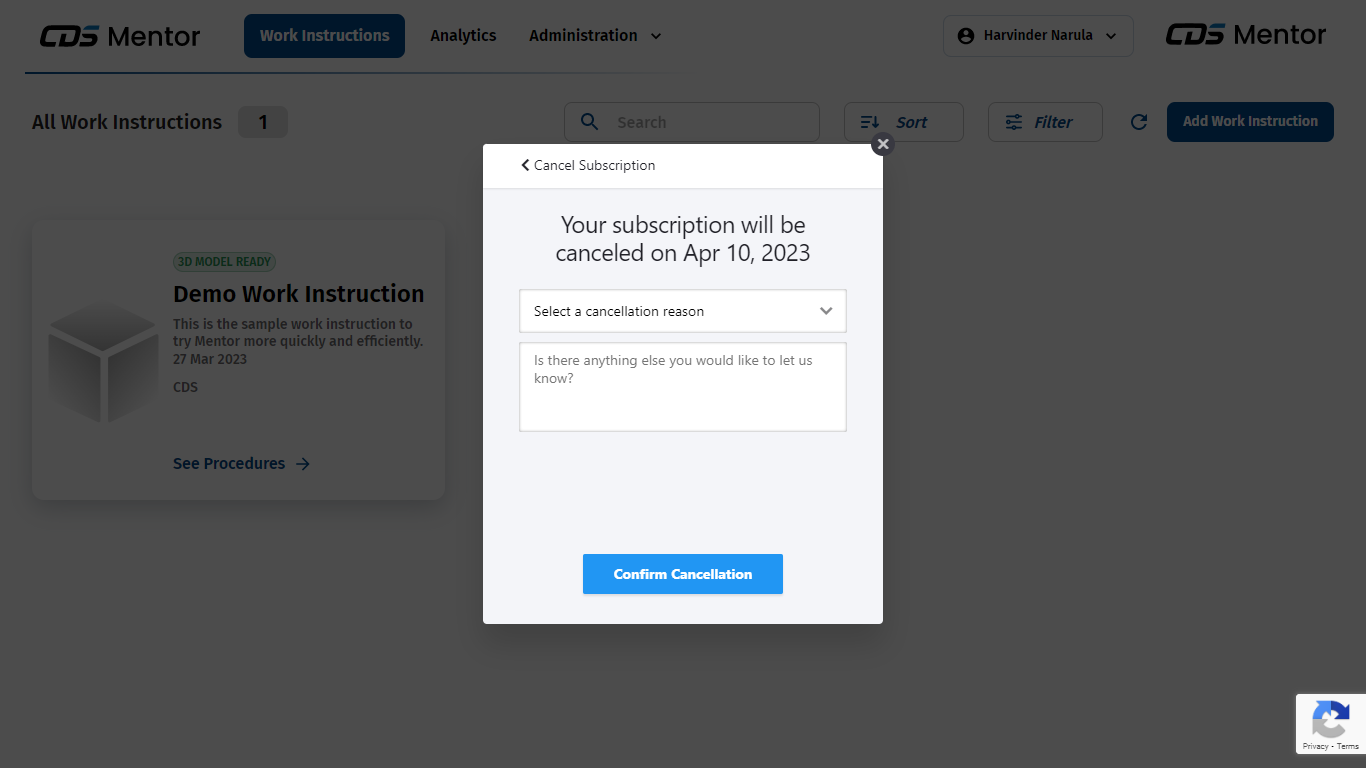Click the reCAPTCHA badge

tap(1331, 724)
